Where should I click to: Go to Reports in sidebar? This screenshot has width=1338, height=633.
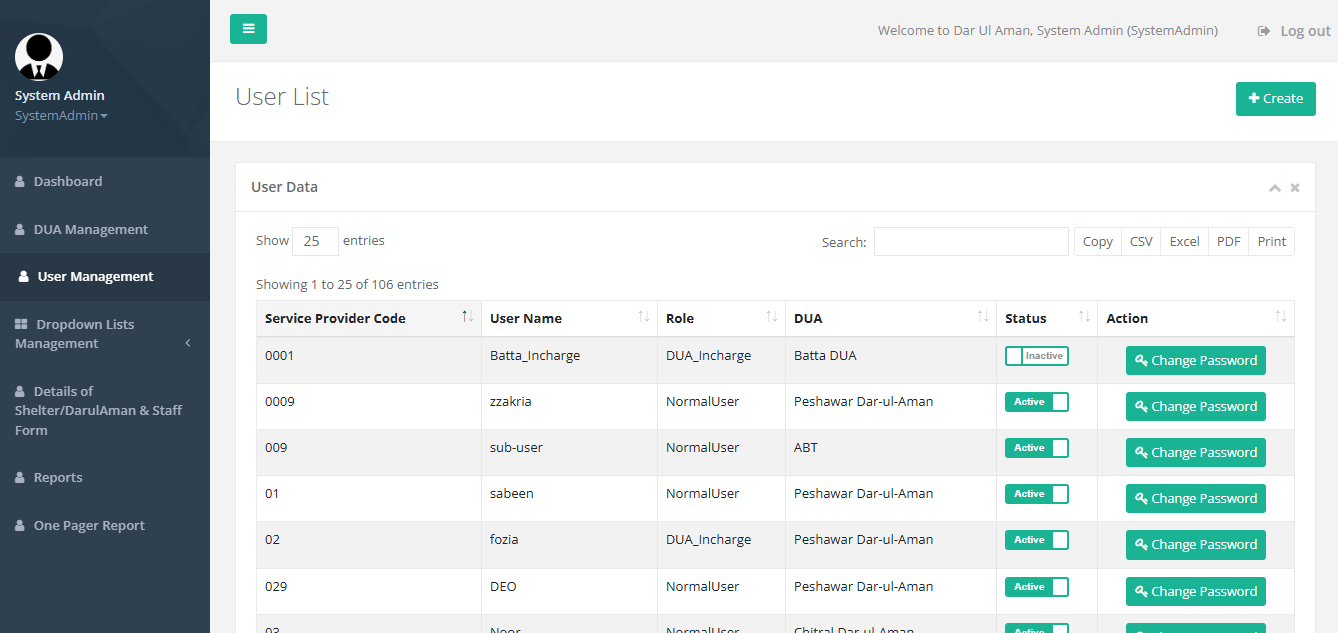pyautogui.click(x=58, y=478)
